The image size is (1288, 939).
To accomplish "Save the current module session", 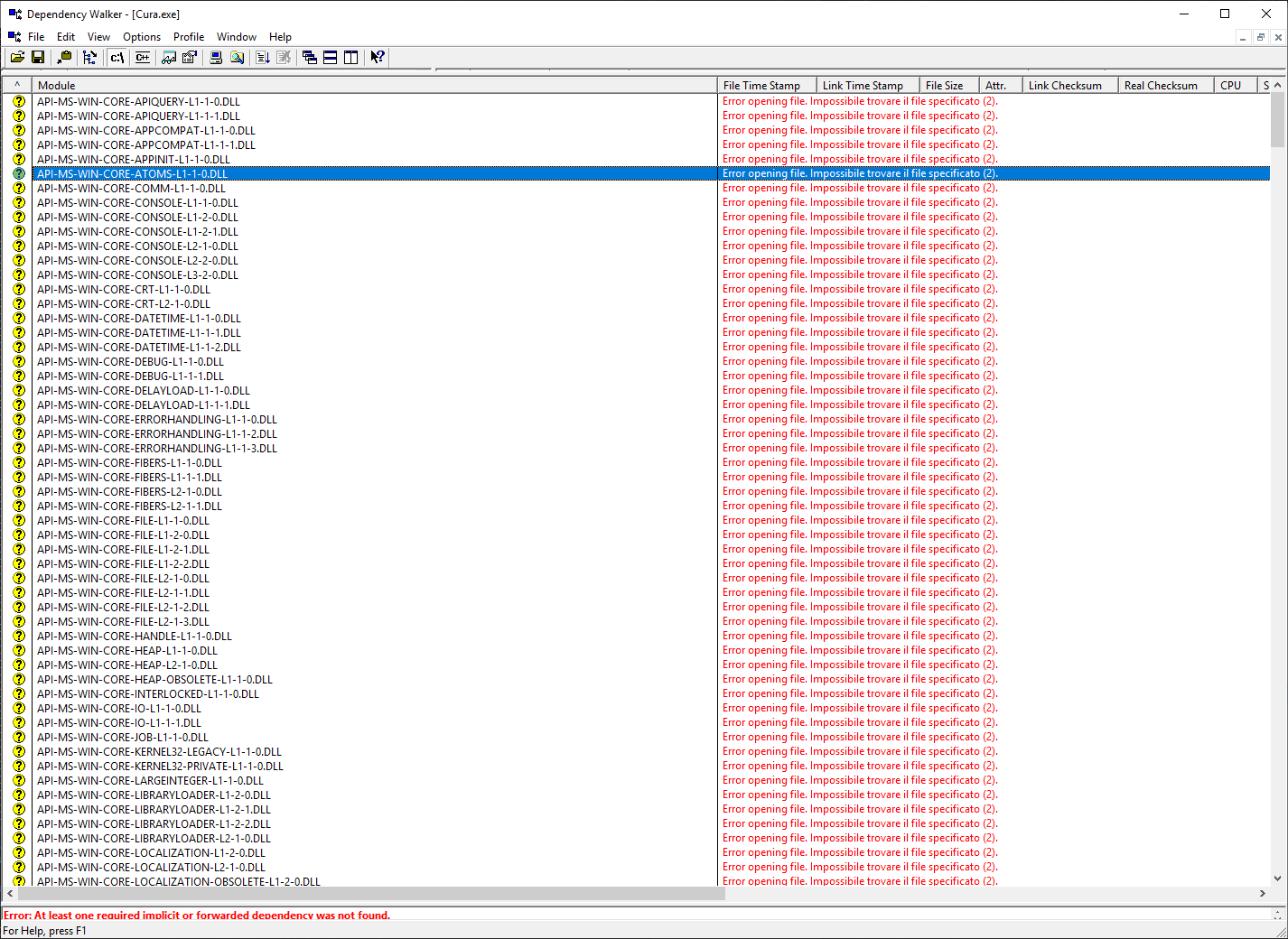I will [38, 57].
